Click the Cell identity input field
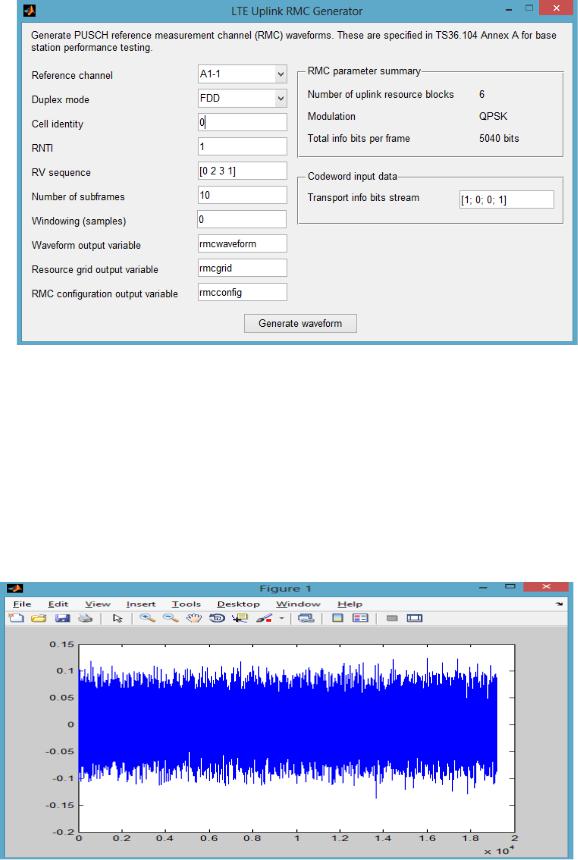 pos(242,122)
